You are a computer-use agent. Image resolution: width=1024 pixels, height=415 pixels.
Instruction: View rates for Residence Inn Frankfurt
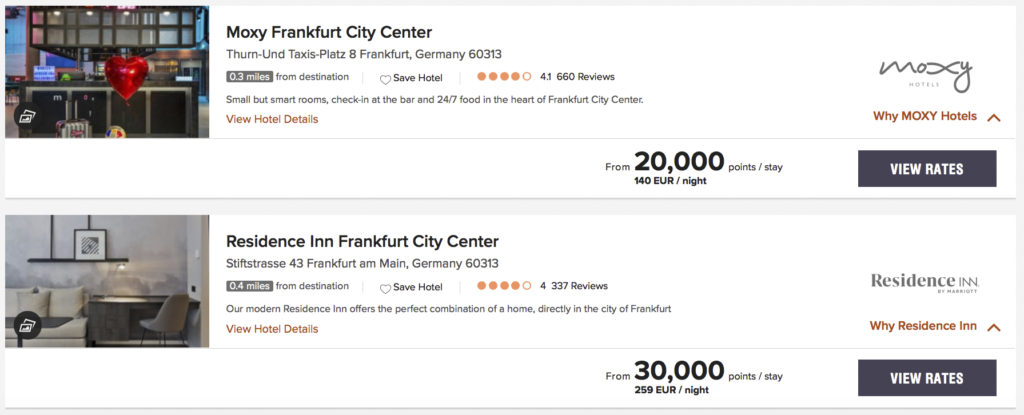pos(927,378)
